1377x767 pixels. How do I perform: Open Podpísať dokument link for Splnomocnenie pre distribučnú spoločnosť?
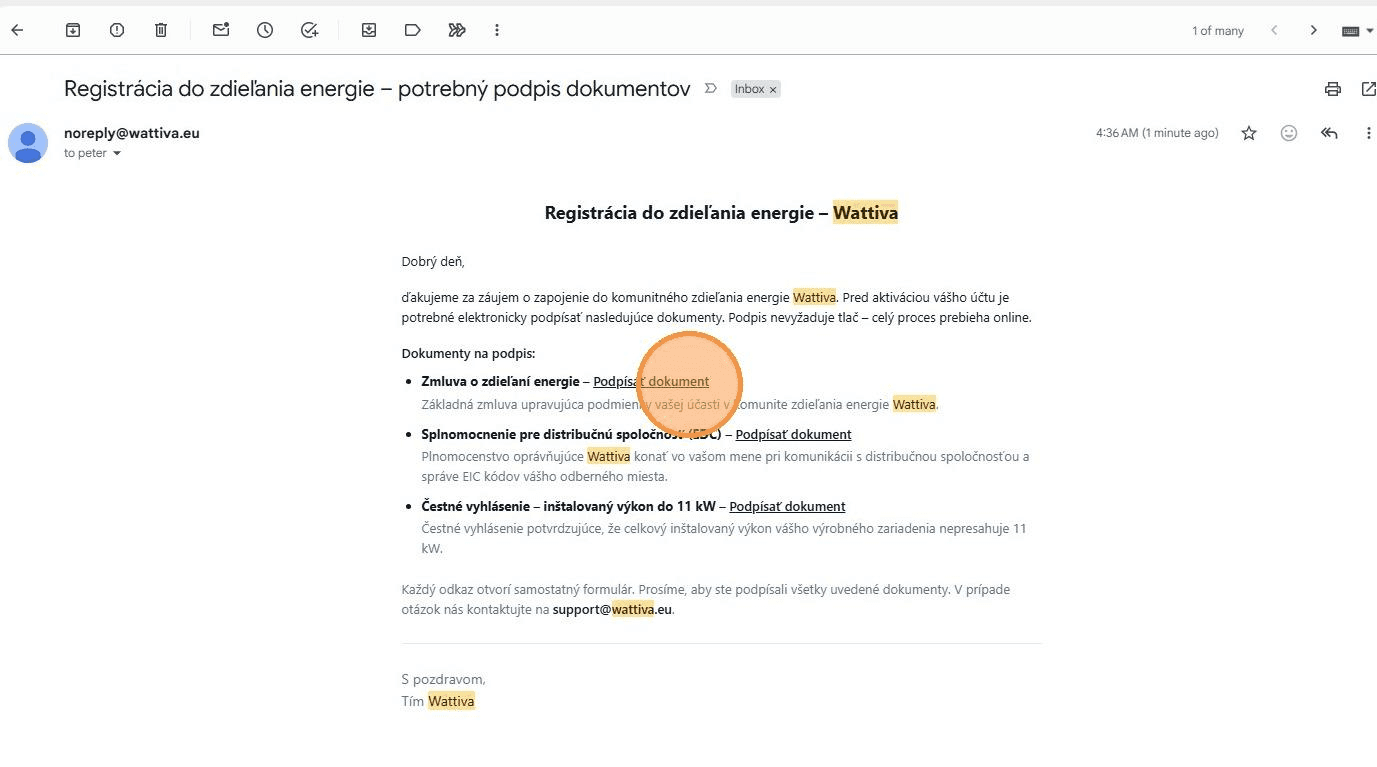[x=793, y=434]
